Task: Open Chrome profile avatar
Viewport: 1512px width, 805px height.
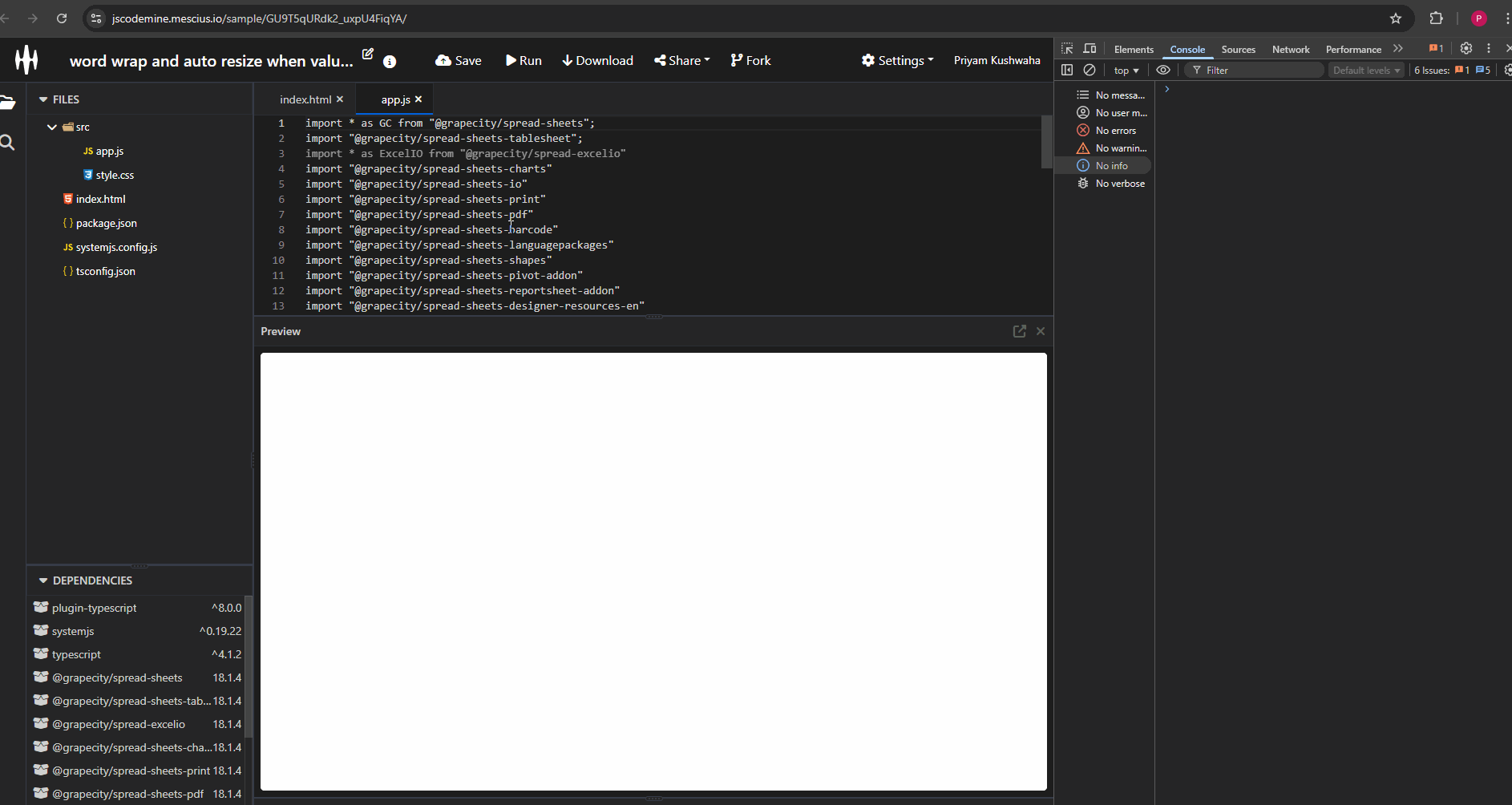Action: click(x=1479, y=18)
